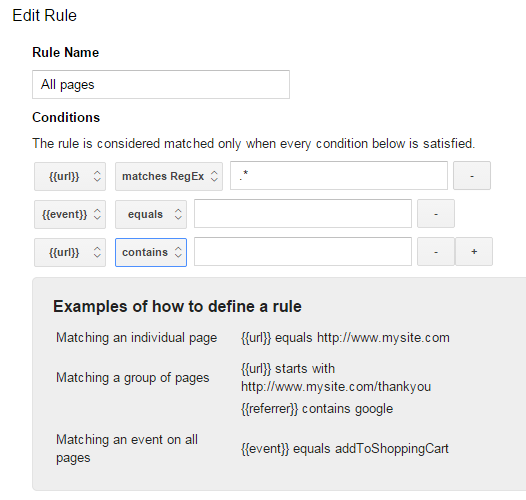Remove the {{url}} contains condition row
526x500 pixels.
click(436, 251)
